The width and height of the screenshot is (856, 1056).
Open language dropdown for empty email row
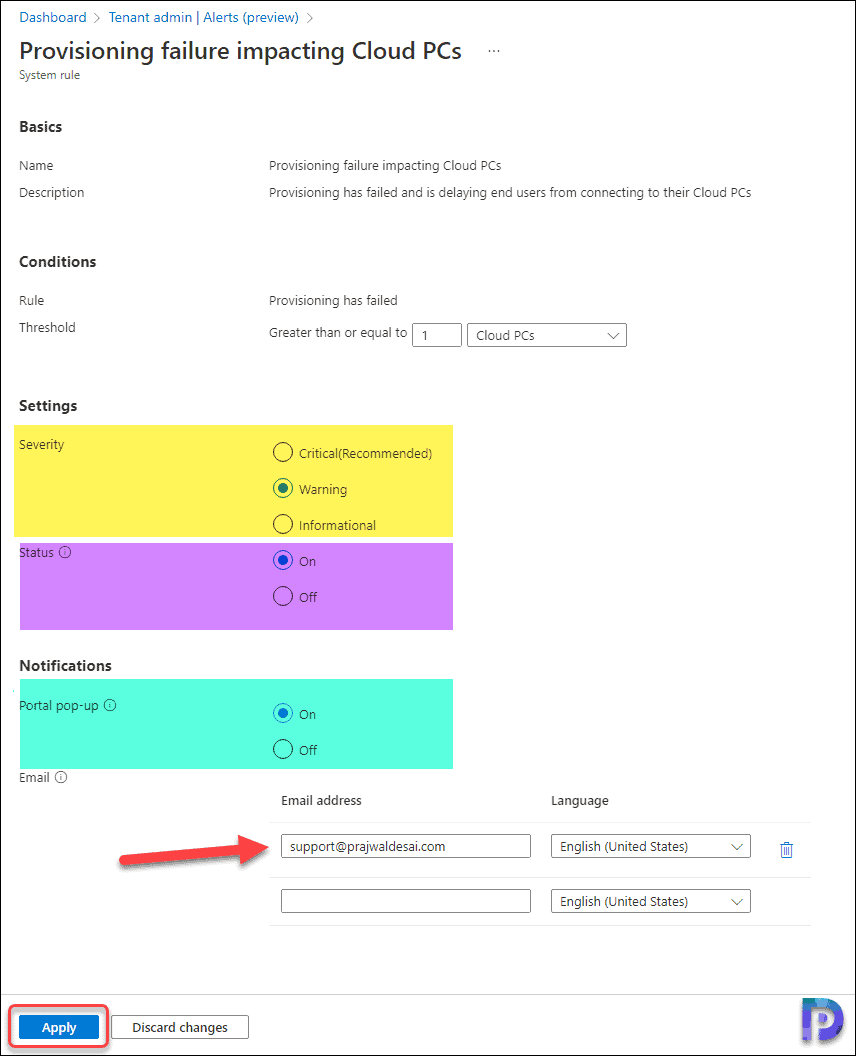coord(651,901)
